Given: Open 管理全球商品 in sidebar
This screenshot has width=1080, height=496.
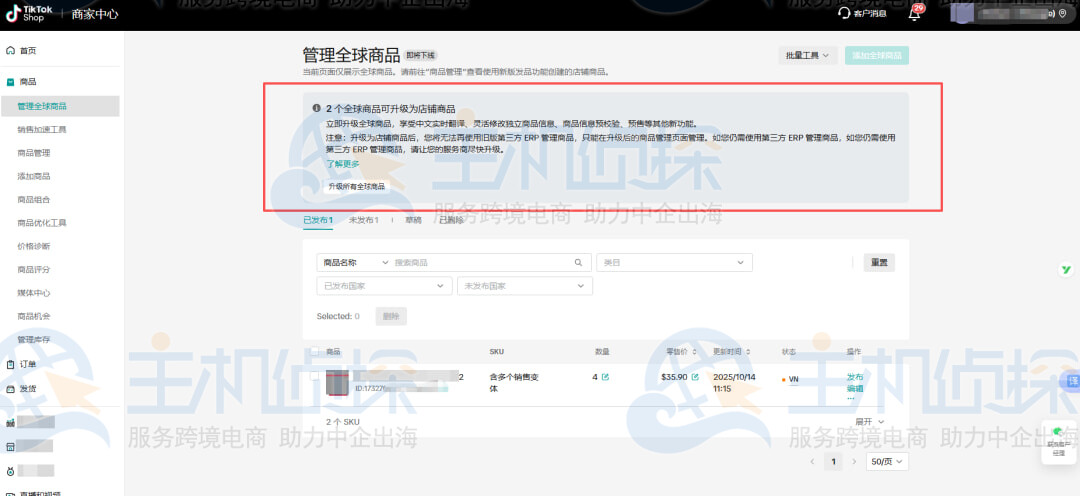Looking at the screenshot, I should 60,106.
